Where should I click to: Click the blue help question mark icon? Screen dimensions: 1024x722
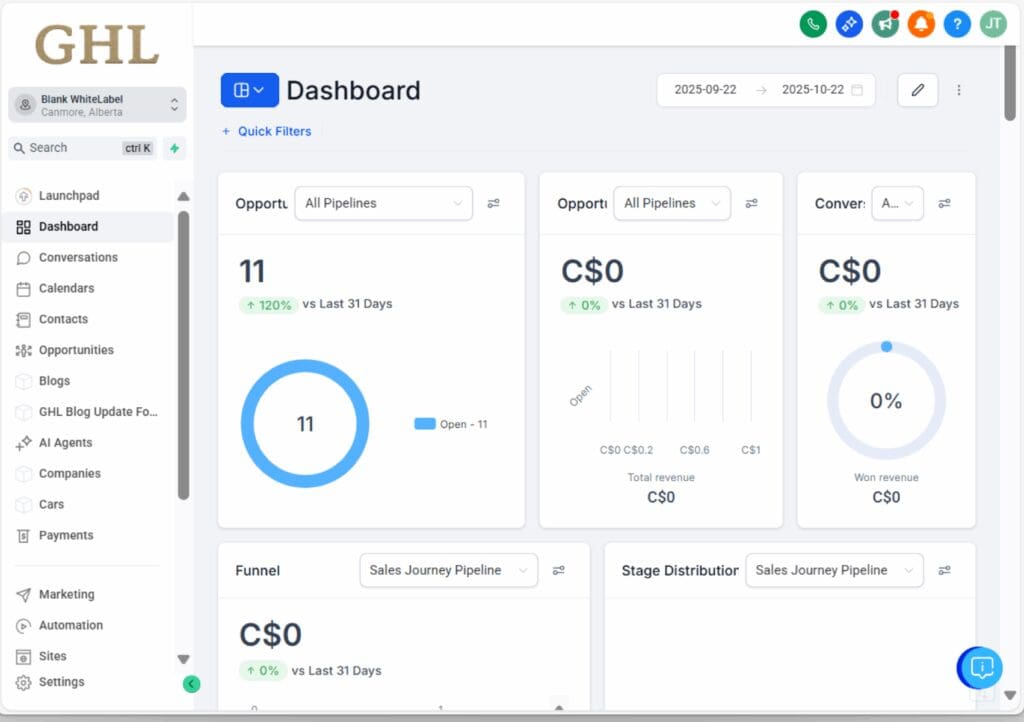coord(957,23)
